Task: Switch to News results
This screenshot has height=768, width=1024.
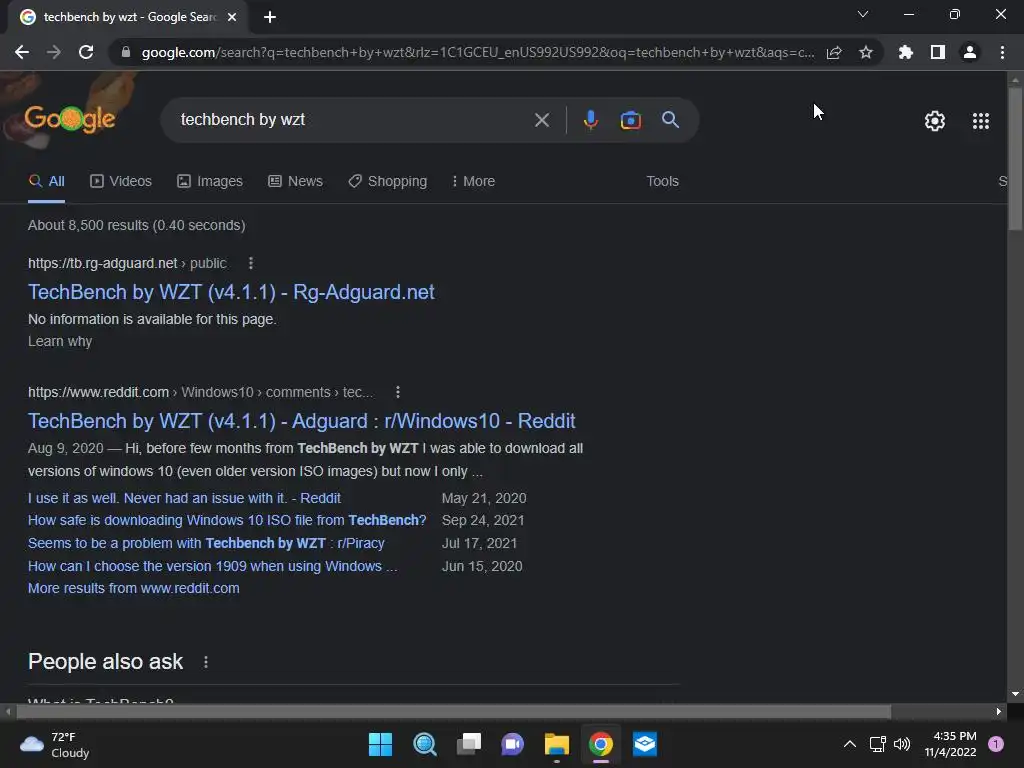Action: (x=295, y=182)
